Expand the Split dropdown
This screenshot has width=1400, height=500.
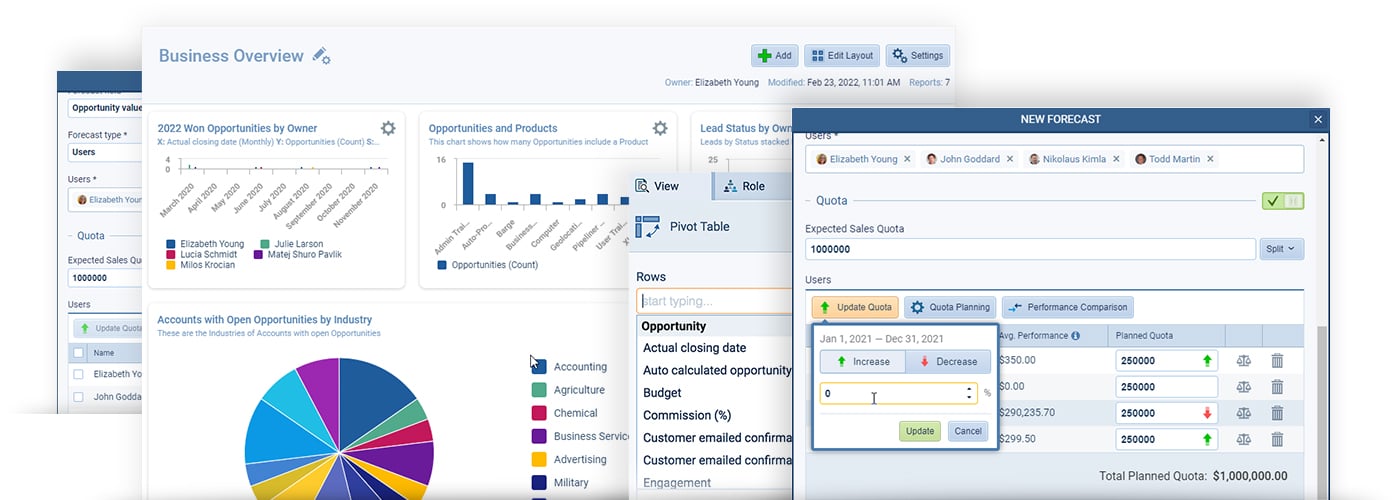click(1281, 249)
